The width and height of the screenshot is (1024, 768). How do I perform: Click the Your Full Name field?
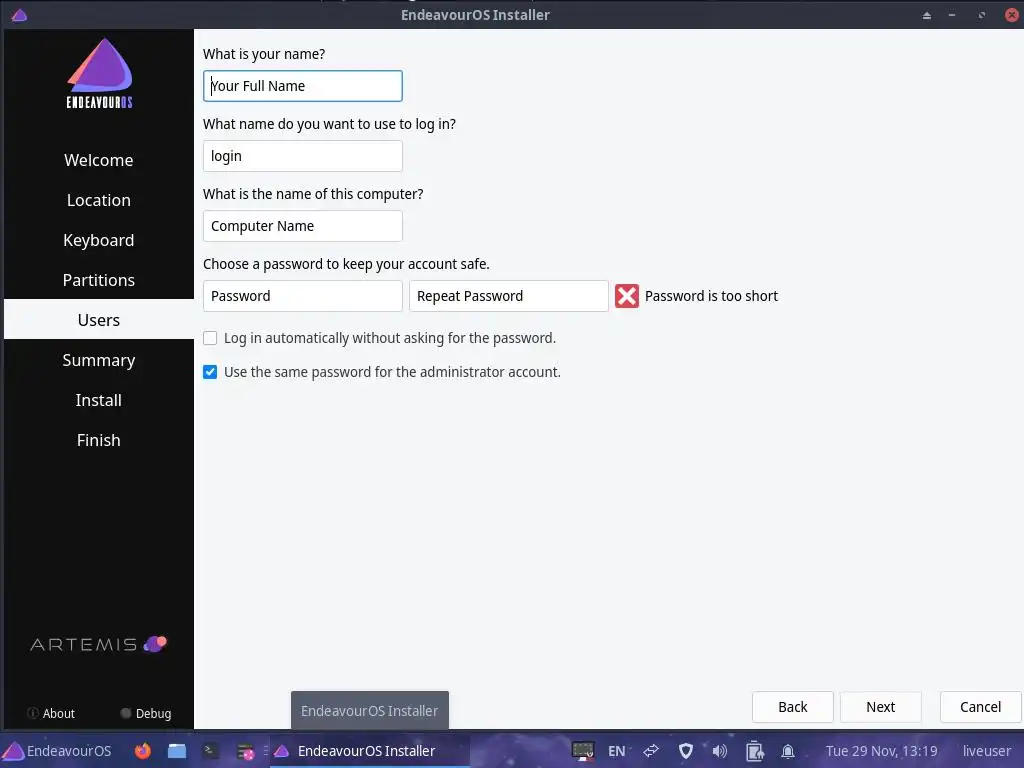coord(302,86)
